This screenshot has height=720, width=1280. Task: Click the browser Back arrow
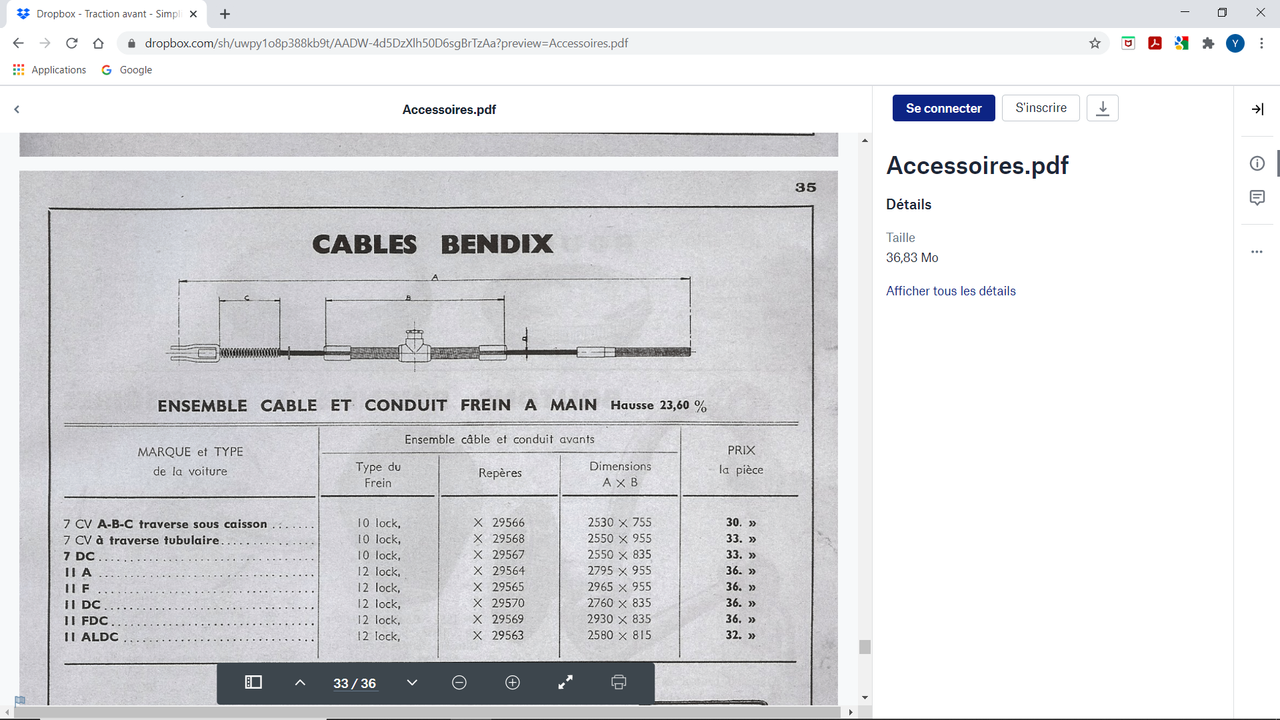(18, 43)
